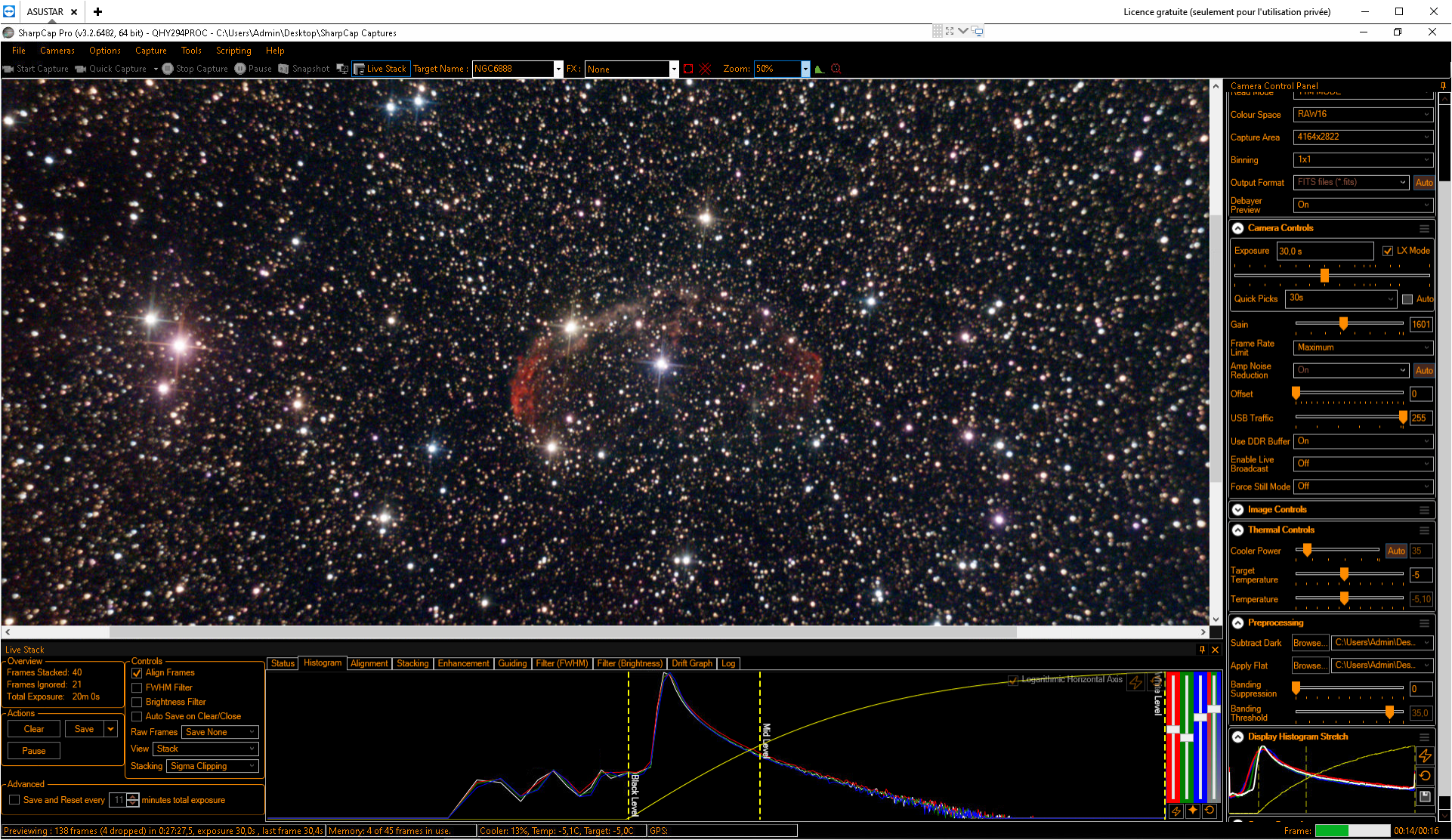Open the Binning dropdown
Image resolution: width=1452 pixels, height=840 pixels.
[1363, 160]
